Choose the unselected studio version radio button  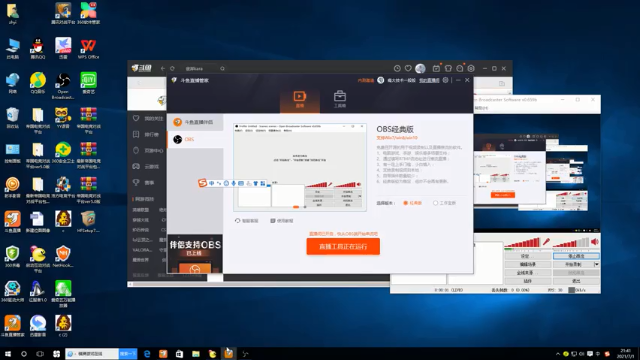tap(436, 203)
